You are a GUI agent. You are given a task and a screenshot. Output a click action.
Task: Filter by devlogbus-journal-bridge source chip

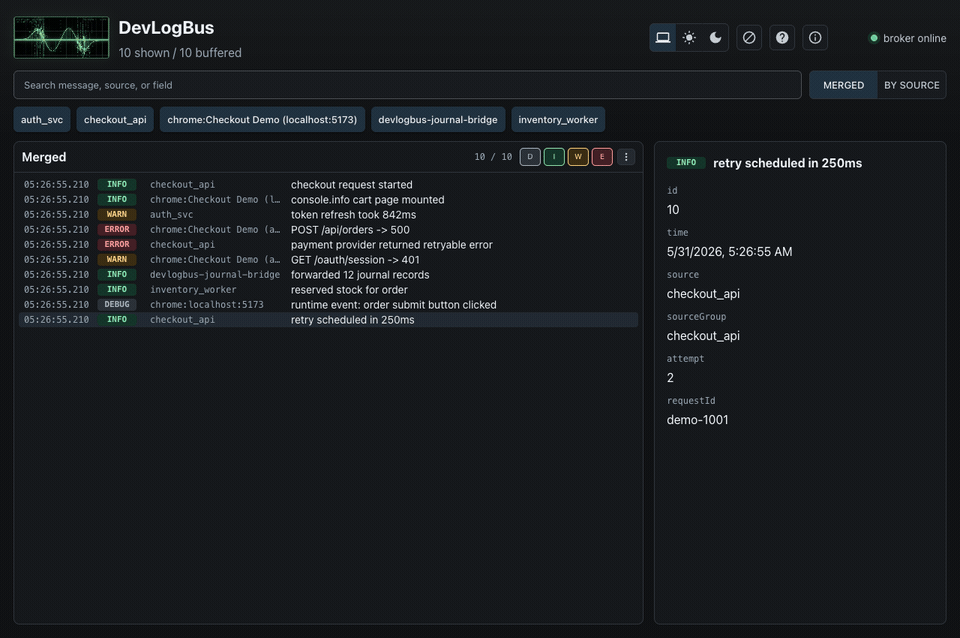click(x=438, y=120)
